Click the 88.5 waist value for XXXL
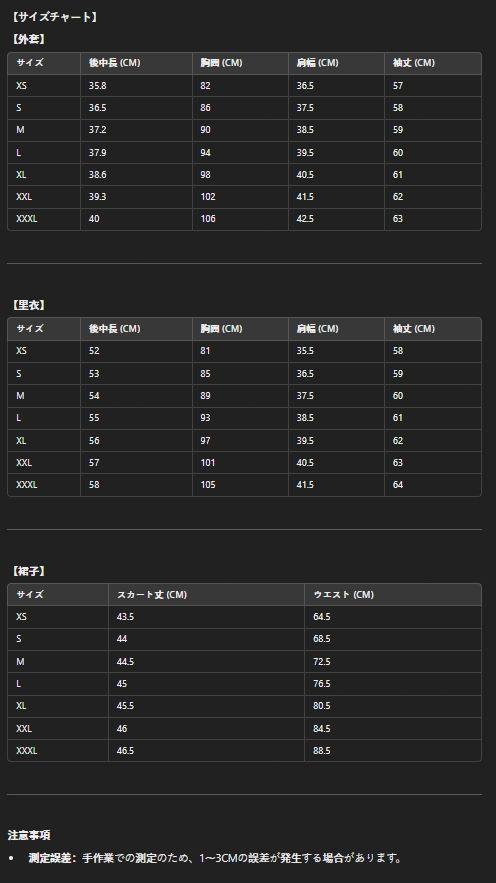This screenshot has width=496, height=883. tap(322, 751)
